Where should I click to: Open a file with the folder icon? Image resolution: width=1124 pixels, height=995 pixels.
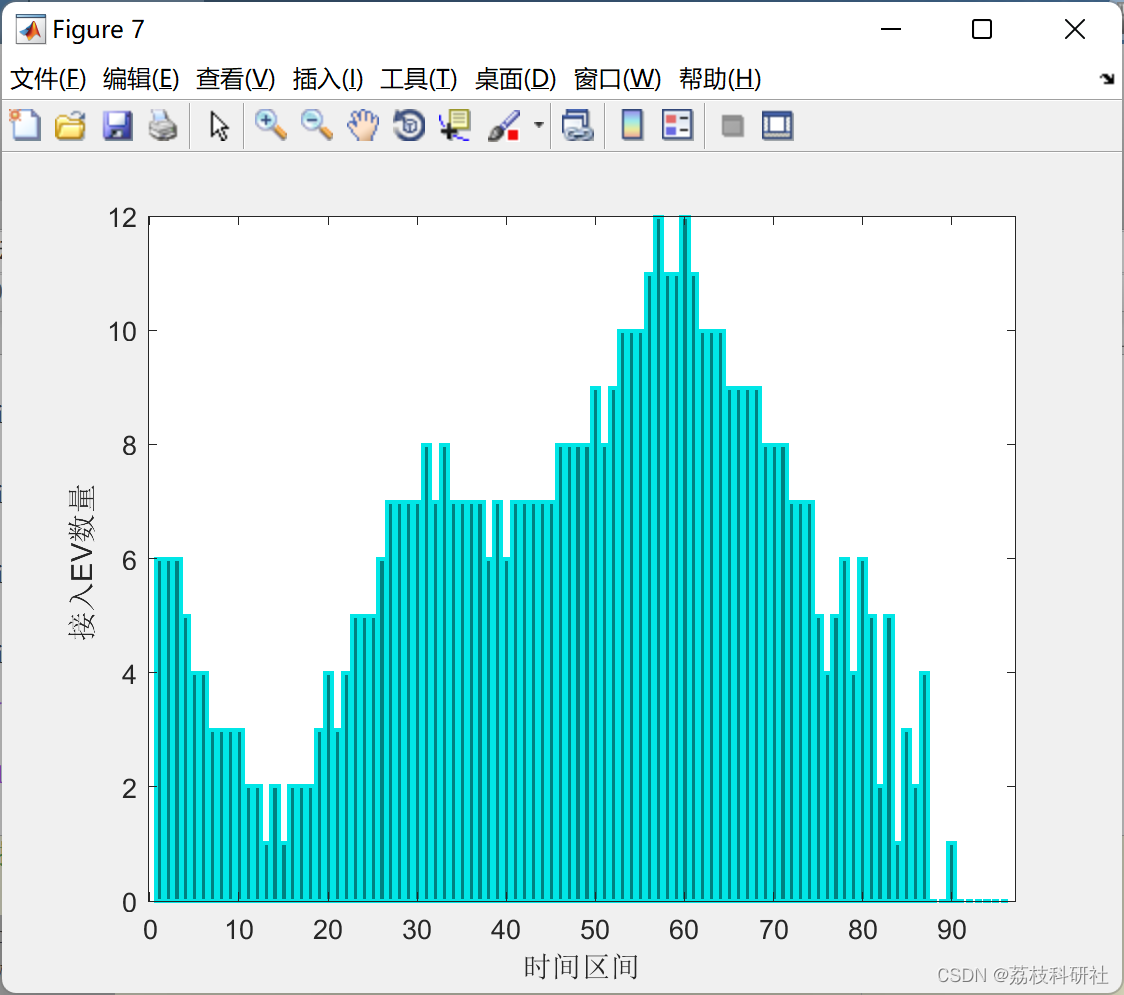[x=70, y=125]
